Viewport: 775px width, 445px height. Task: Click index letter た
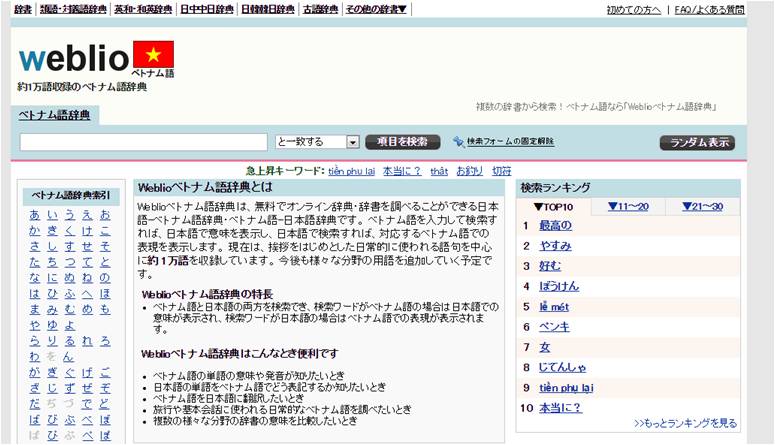pyautogui.click(x=35, y=263)
